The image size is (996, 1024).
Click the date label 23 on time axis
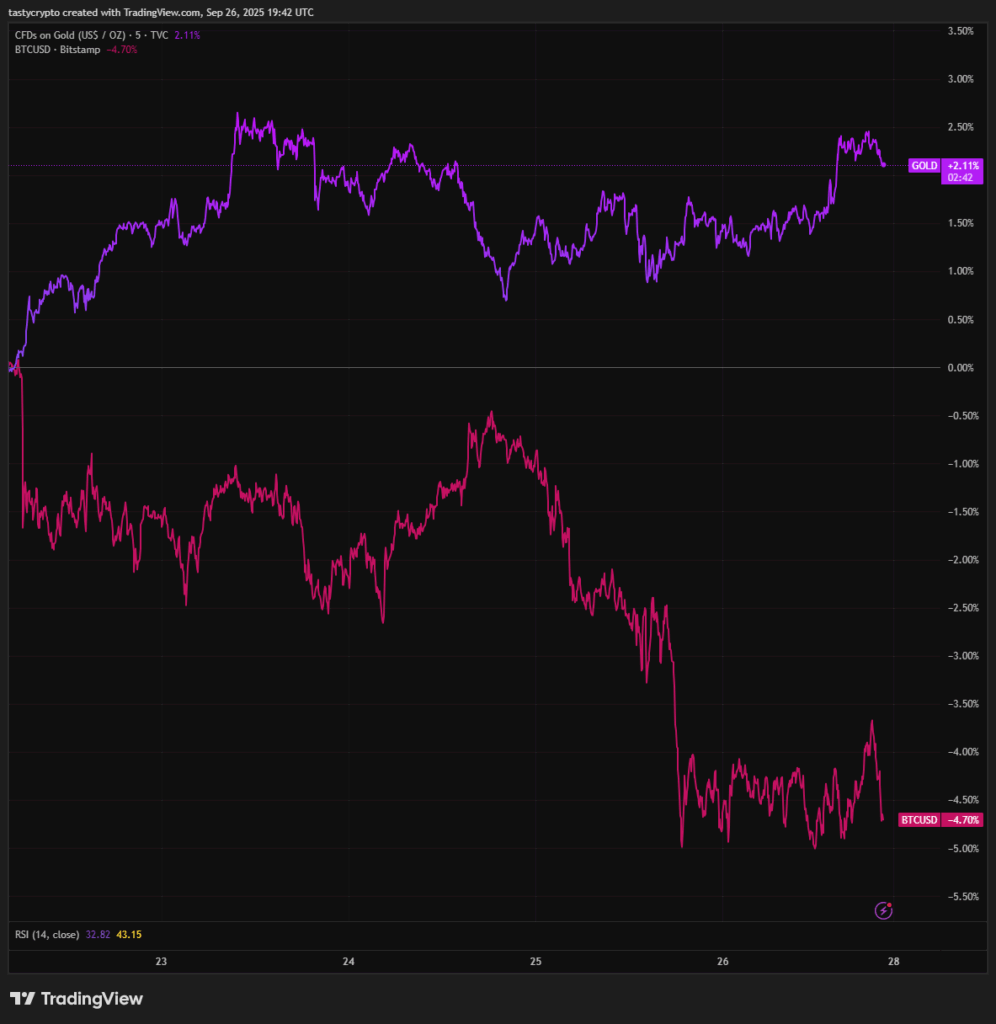161,961
